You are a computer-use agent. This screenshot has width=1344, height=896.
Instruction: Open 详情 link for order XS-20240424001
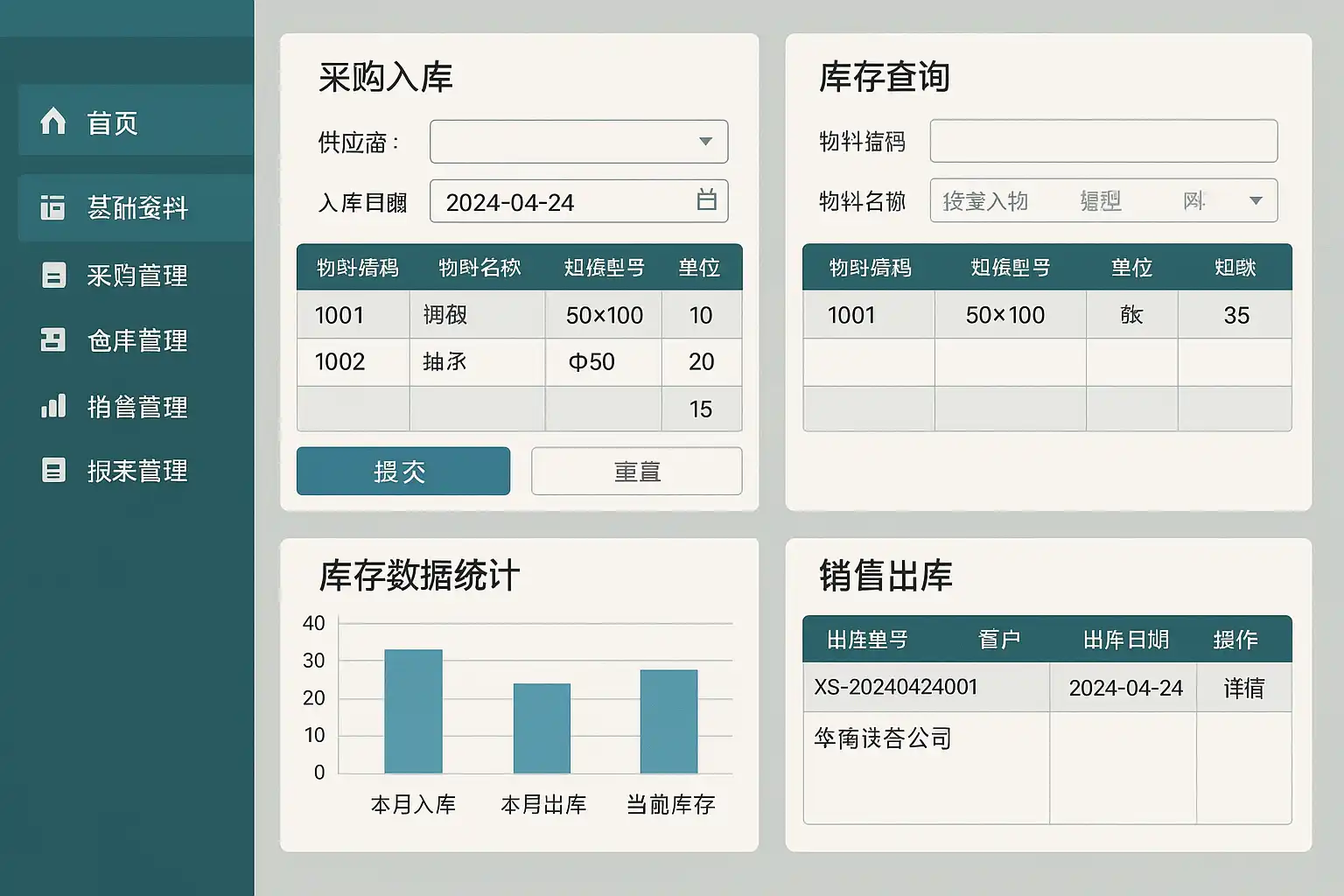pyautogui.click(x=1243, y=689)
